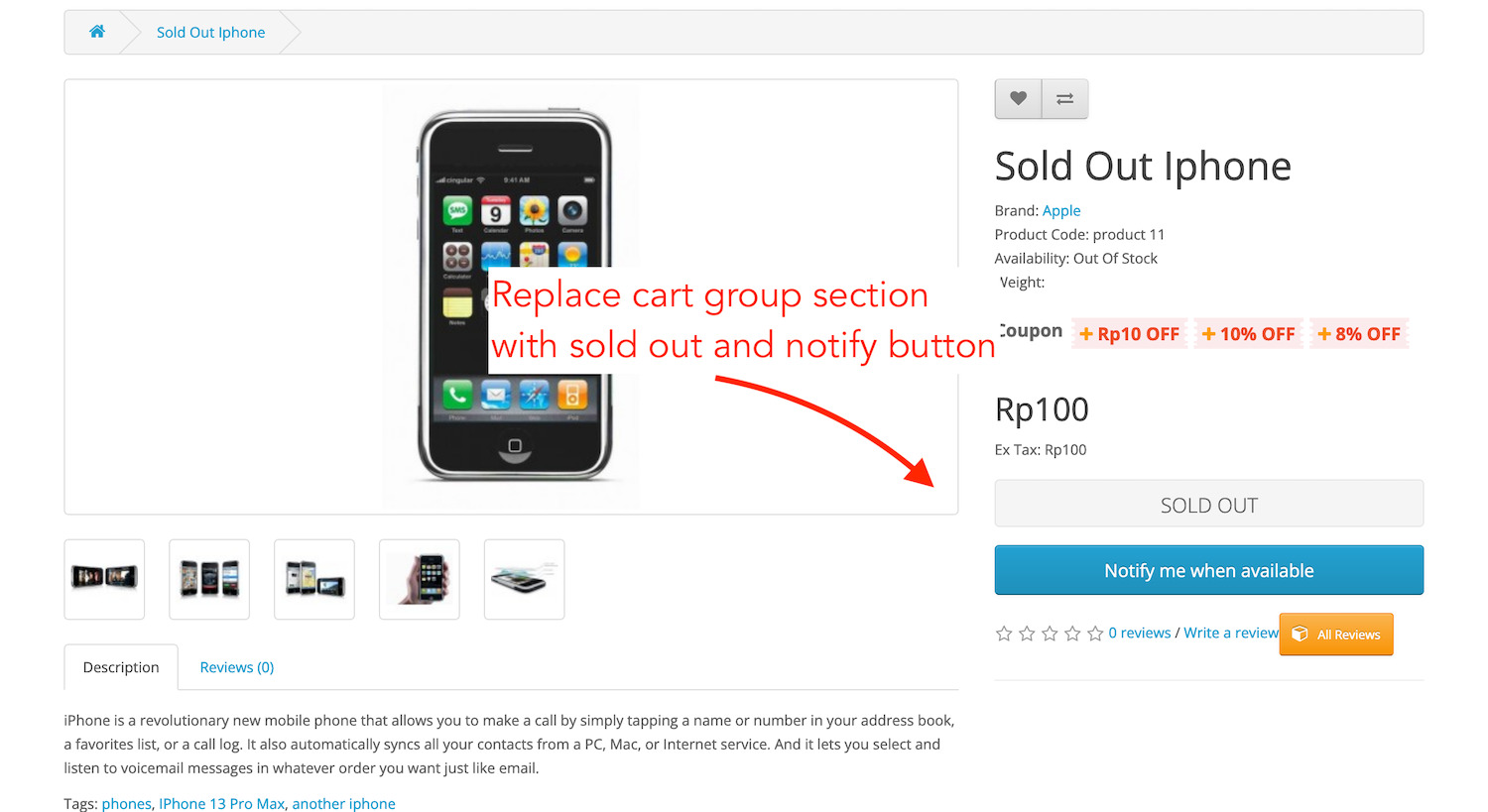Open the Apple brand page
Screen dimensions: 1488x812
click(1061, 210)
